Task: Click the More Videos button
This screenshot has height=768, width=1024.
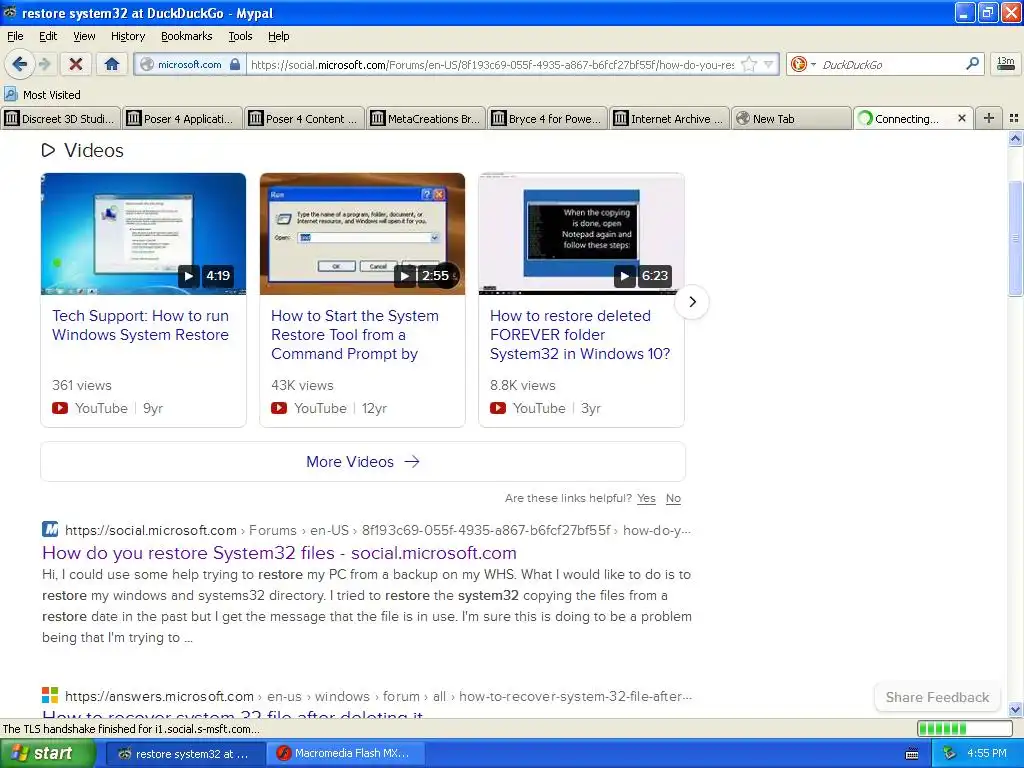Action: [363, 462]
